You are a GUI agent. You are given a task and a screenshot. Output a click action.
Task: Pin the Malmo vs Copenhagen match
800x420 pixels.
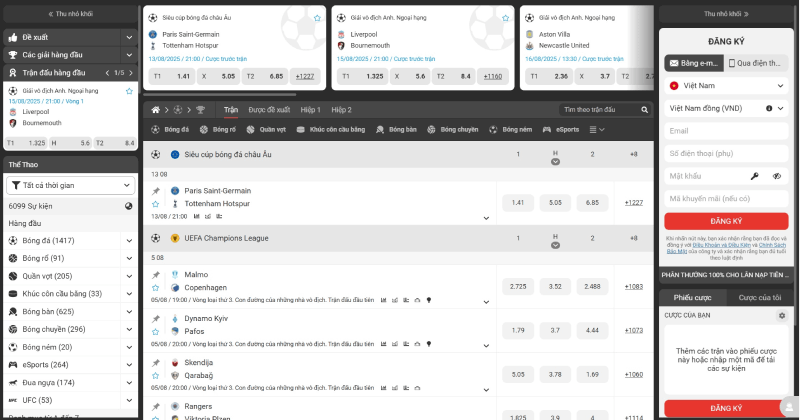(156, 275)
